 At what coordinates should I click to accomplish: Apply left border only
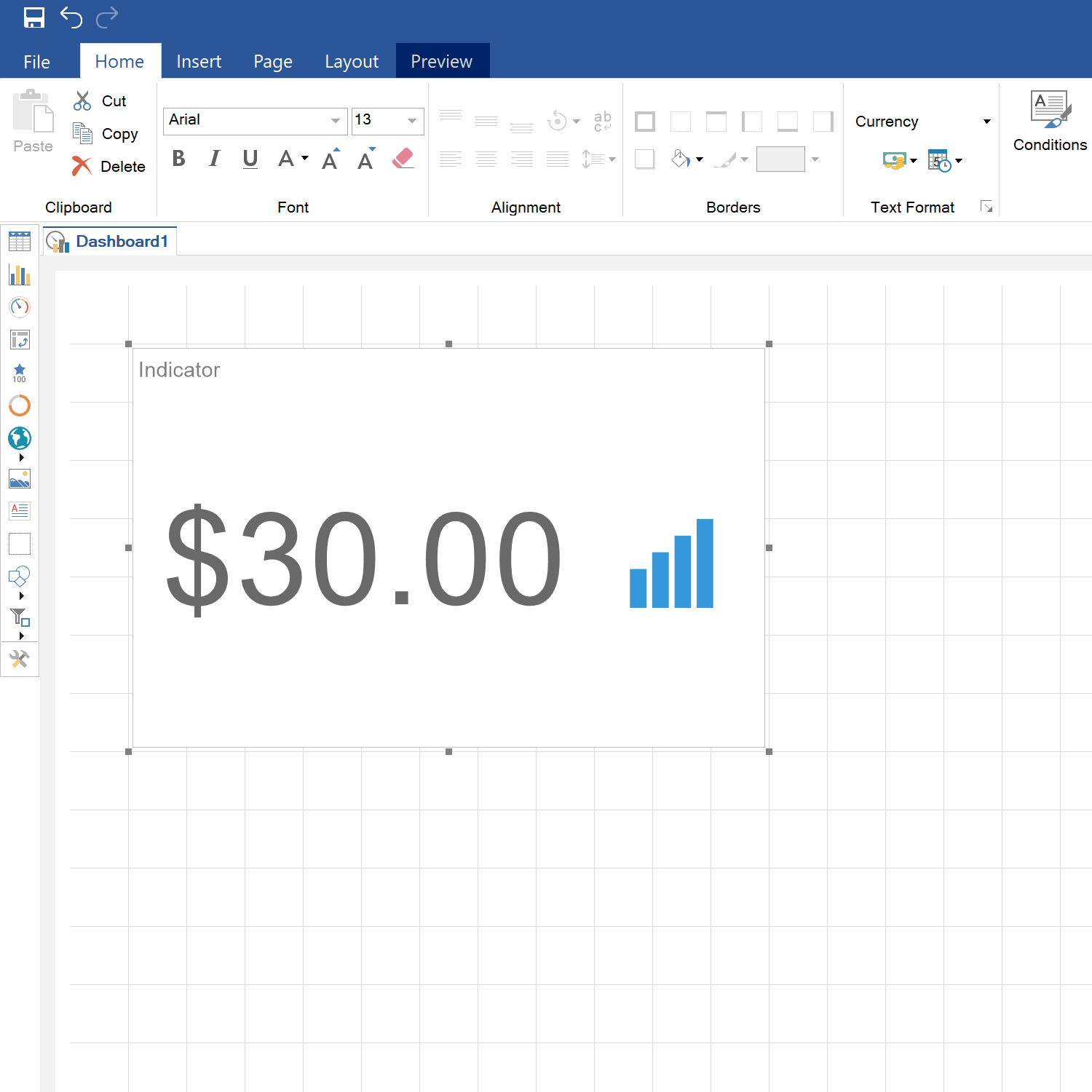[x=752, y=122]
